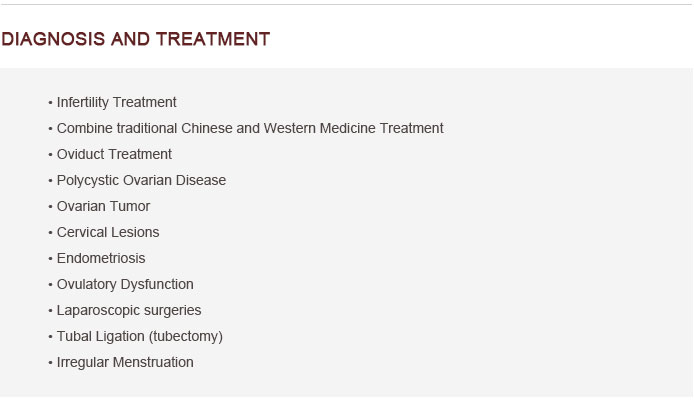
Task: Click the bullet before Infertility Treatment
Action: pos(50,103)
